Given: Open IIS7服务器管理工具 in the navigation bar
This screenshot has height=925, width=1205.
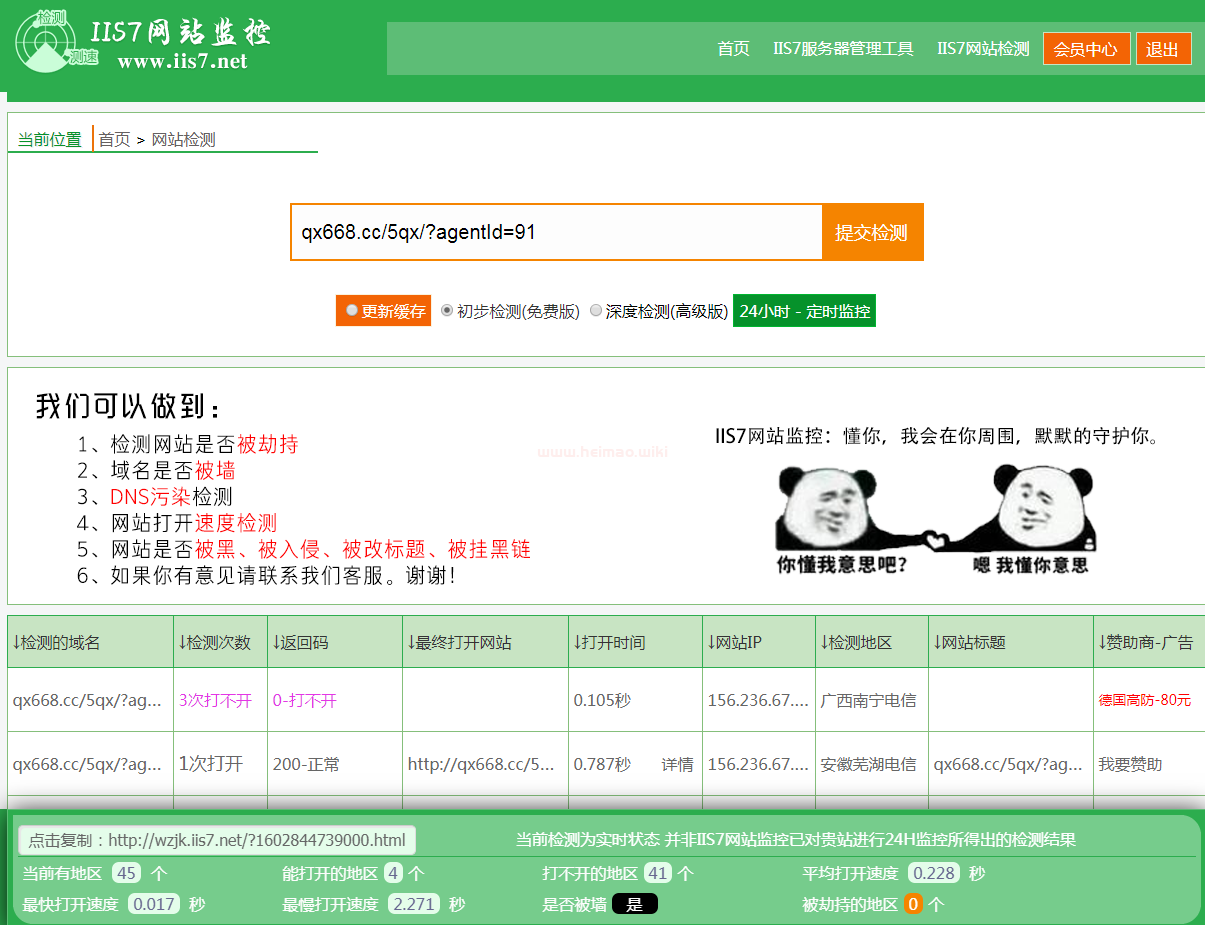Looking at the screenshot, I should 843,49.
